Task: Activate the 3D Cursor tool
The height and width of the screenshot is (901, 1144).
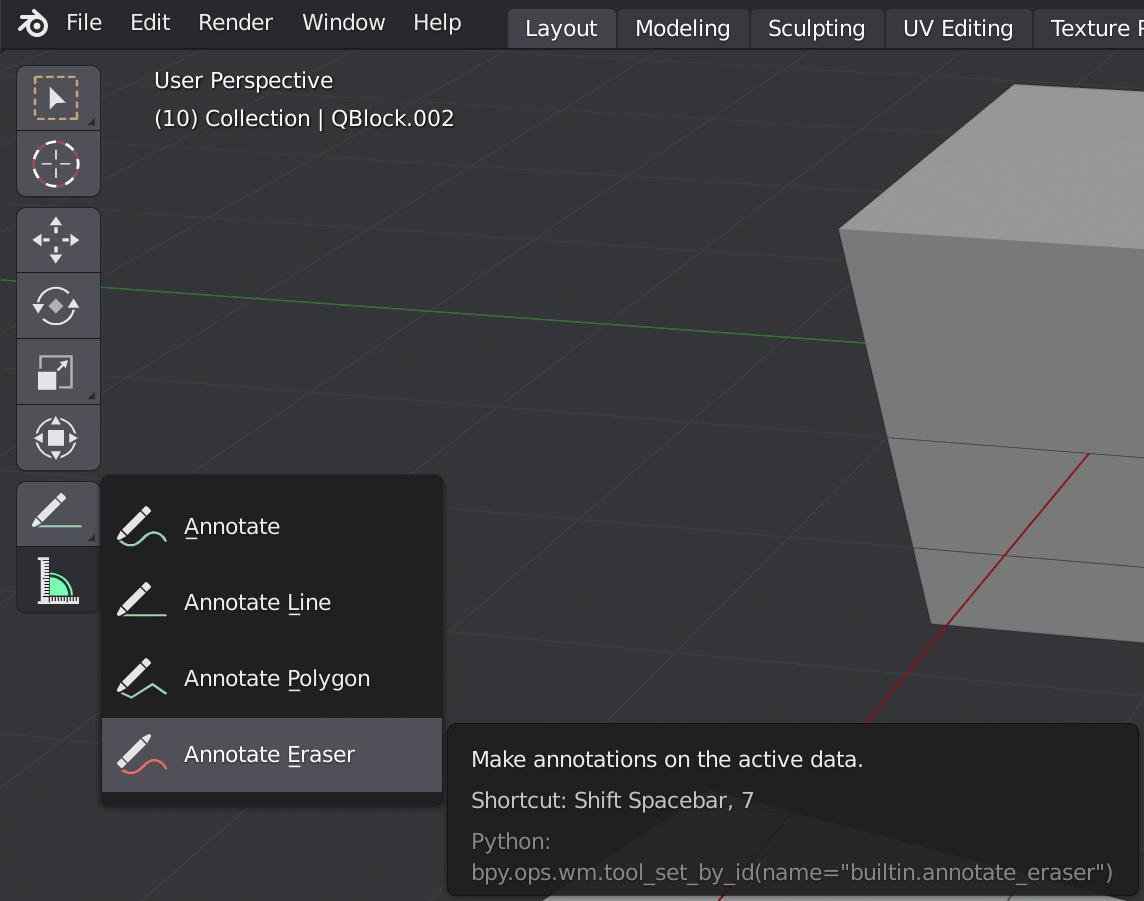Action: tap(57, 163)
